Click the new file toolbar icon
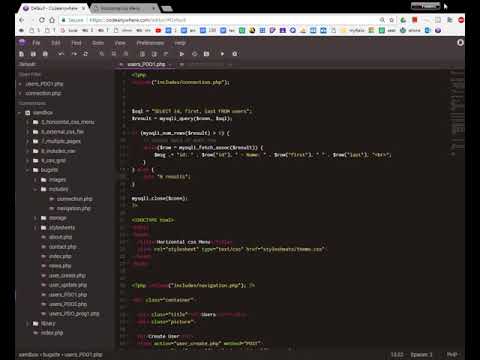The height and width of the screenshot is (360, 480). 22,54
